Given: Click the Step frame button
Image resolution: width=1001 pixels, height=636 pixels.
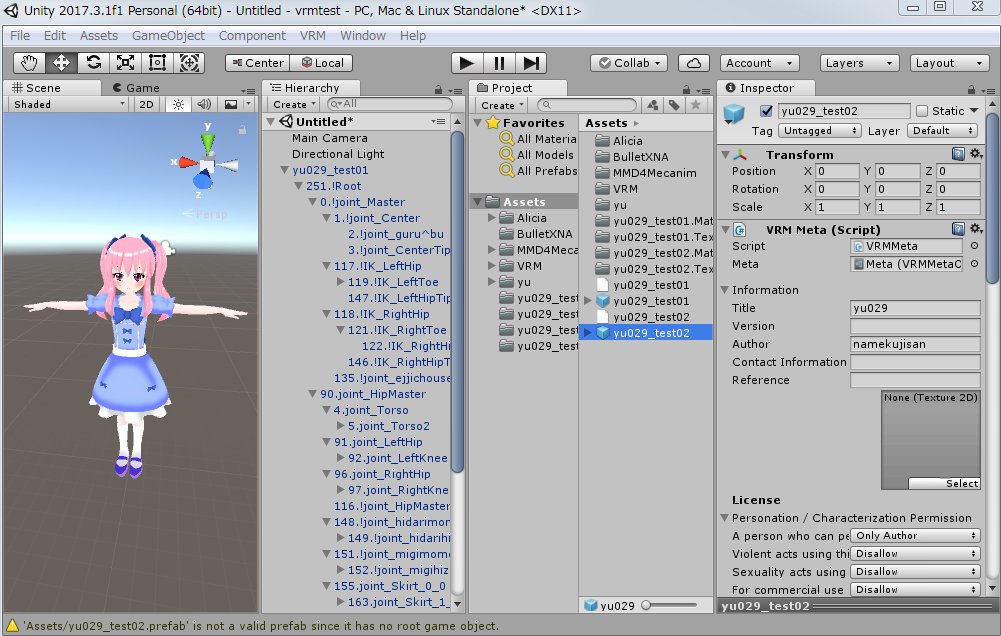Looking at the screenshot, I should pos(531,63).
